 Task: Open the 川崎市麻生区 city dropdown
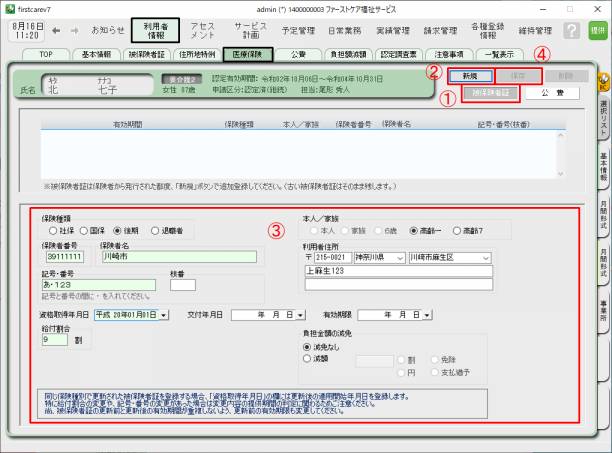(x=486, y=257)
